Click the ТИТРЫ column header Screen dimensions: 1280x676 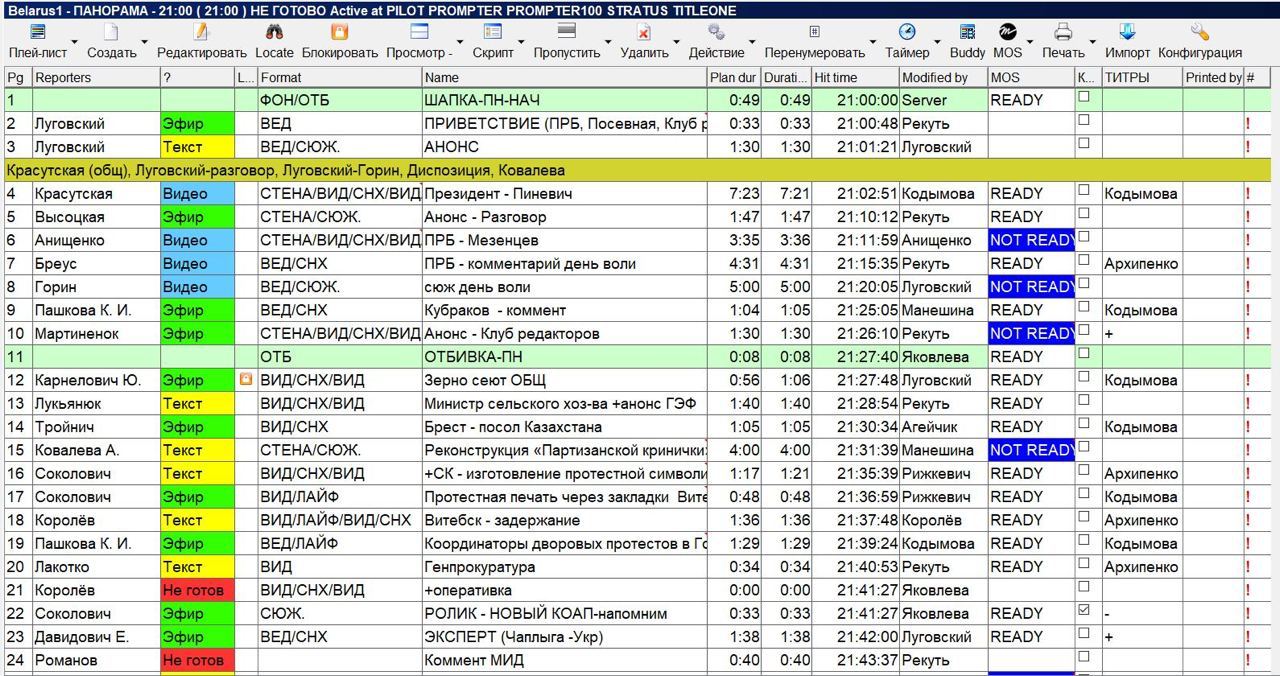click(x=1142, y=77)
